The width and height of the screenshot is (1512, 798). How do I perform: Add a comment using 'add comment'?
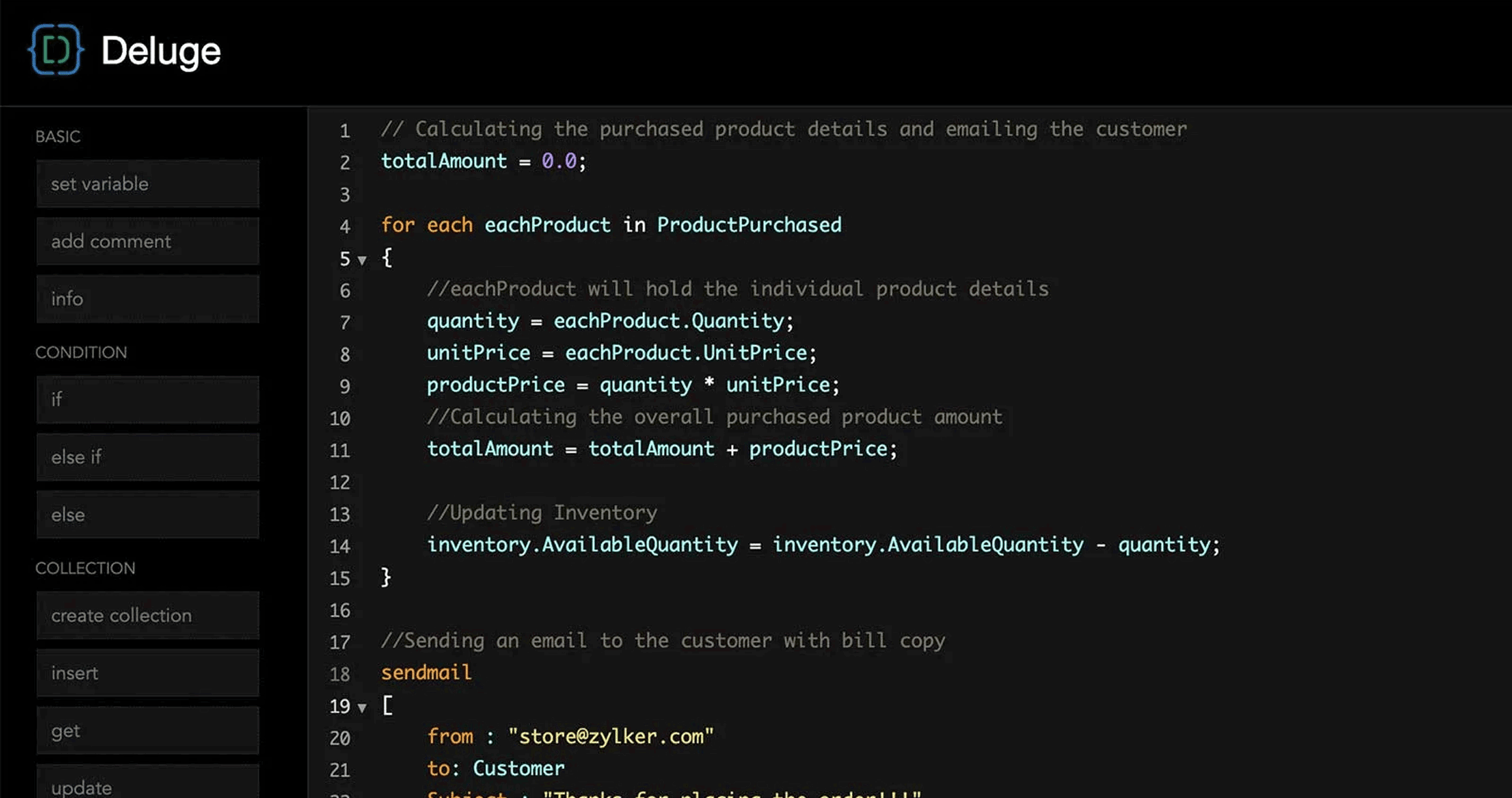(x=148, y=241)
